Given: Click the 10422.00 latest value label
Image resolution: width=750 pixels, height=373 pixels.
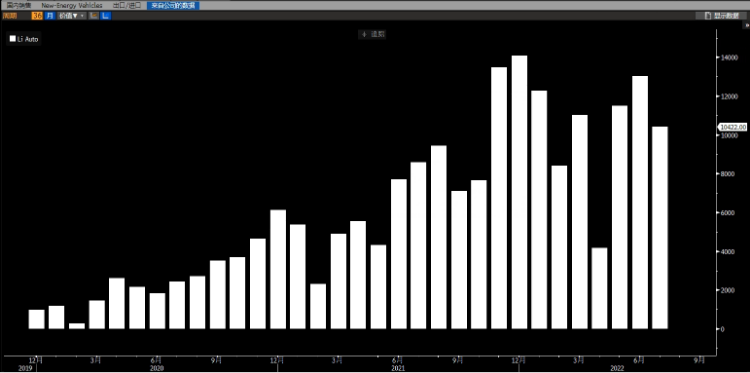Looking at the screenshot, I should pos(732,127).
